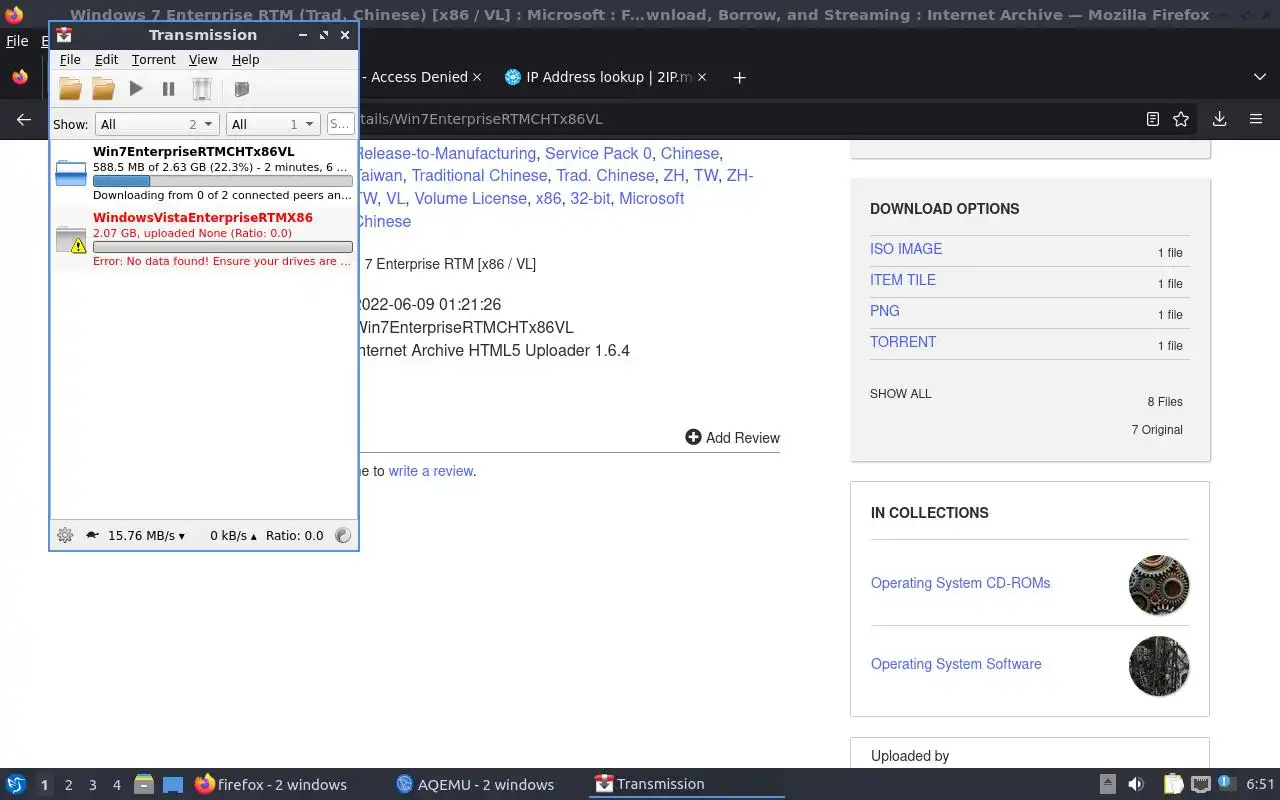1280x800 pixels.
Task: Open Transmission View menu
Action: tap(203, 60)
